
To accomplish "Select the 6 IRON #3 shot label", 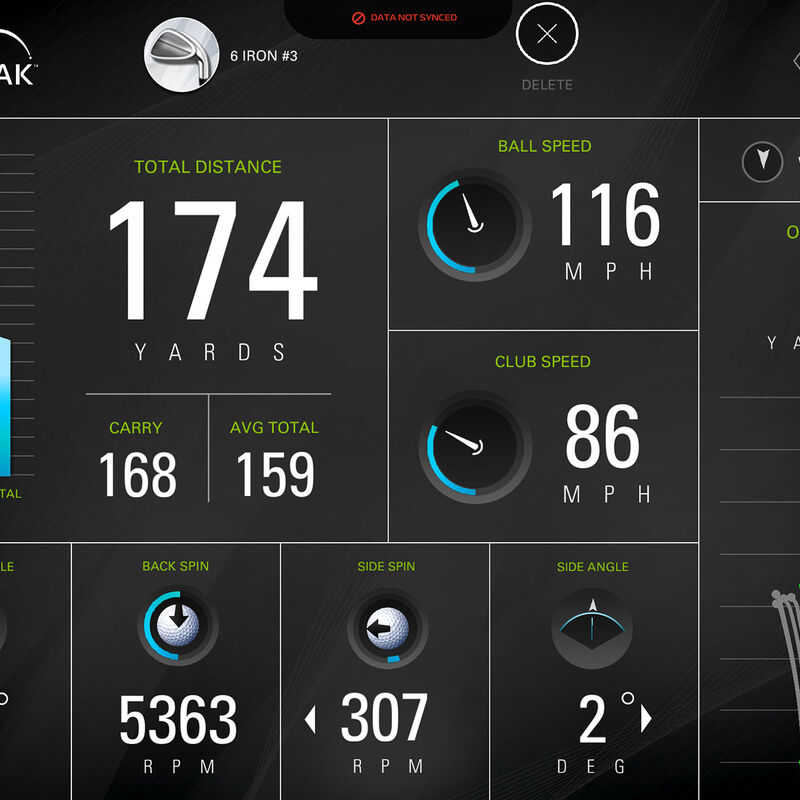I will tap(264, 56).
